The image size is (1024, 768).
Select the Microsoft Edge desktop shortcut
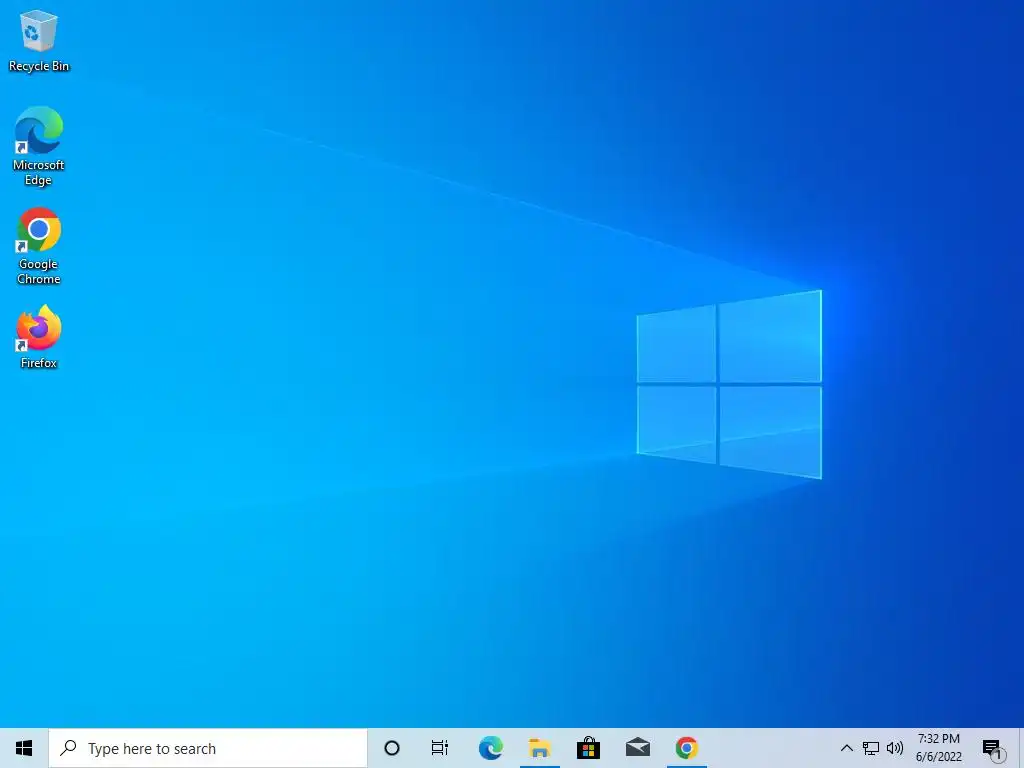[x=39, y=146]
